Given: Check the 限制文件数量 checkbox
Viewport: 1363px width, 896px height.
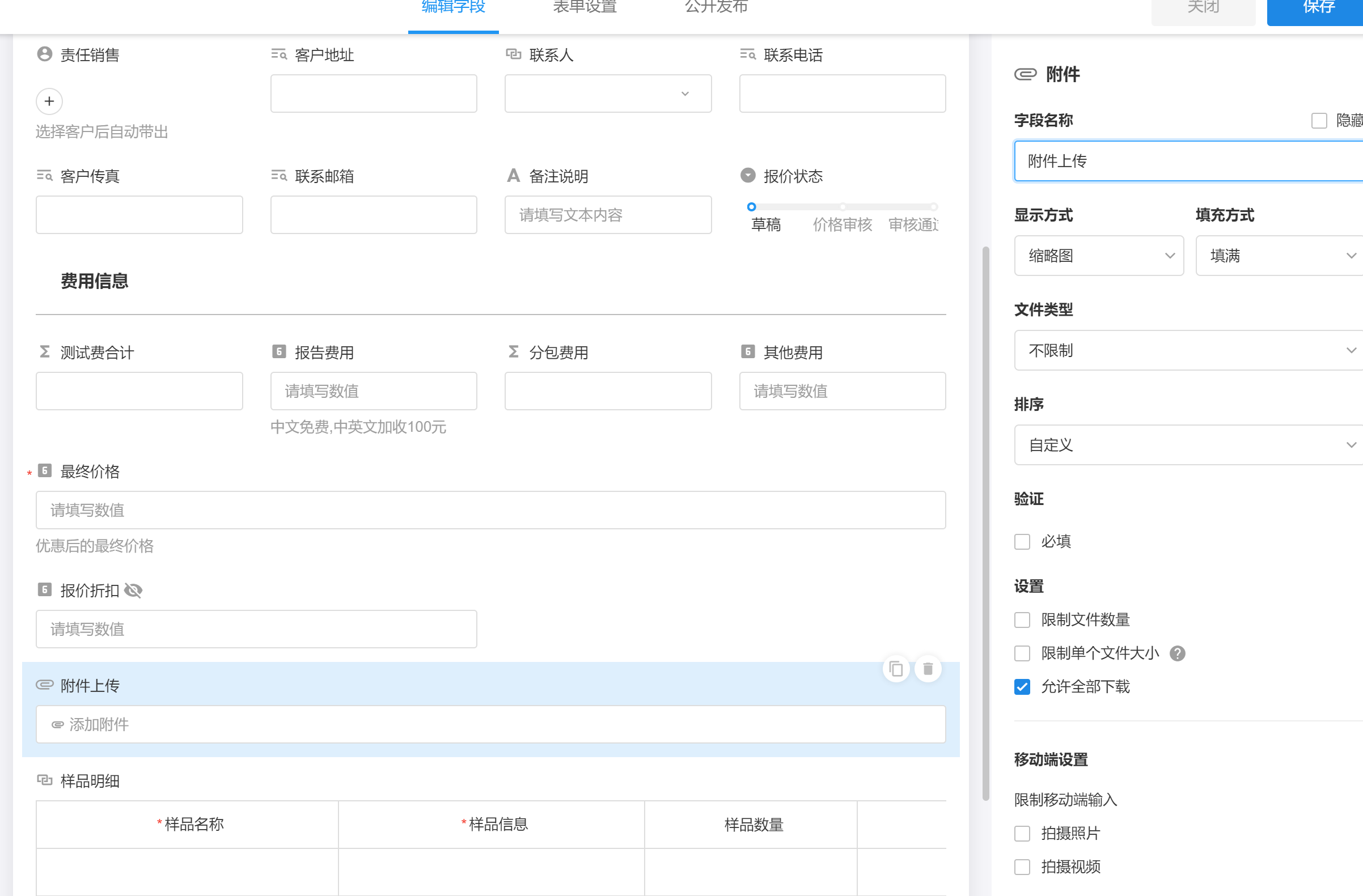Looking at the screenshot, I should click(x=1022, y=620).
